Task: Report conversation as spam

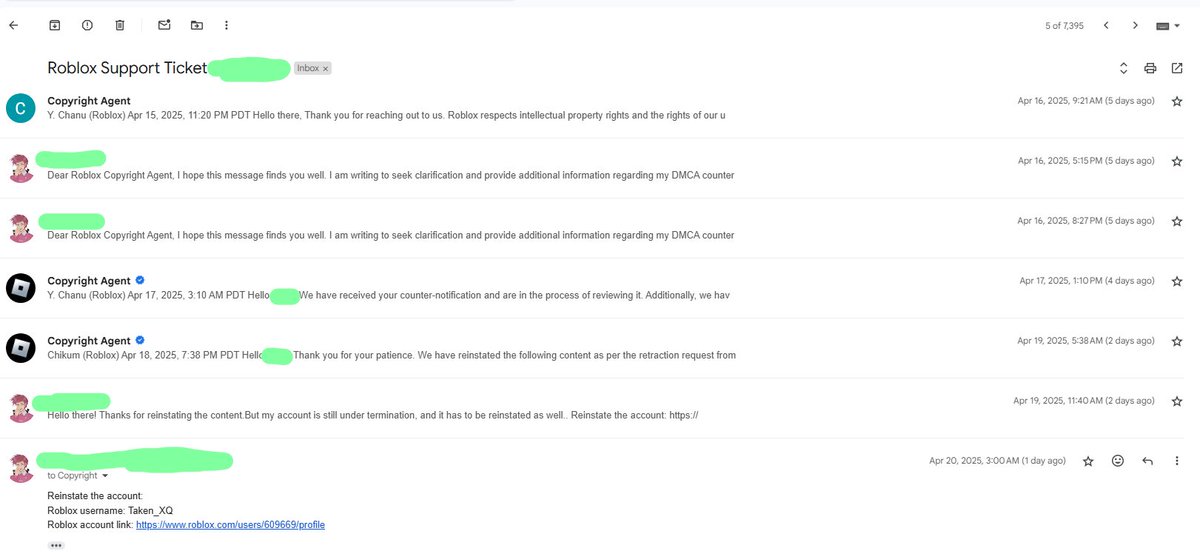Action: coord(87,25)
